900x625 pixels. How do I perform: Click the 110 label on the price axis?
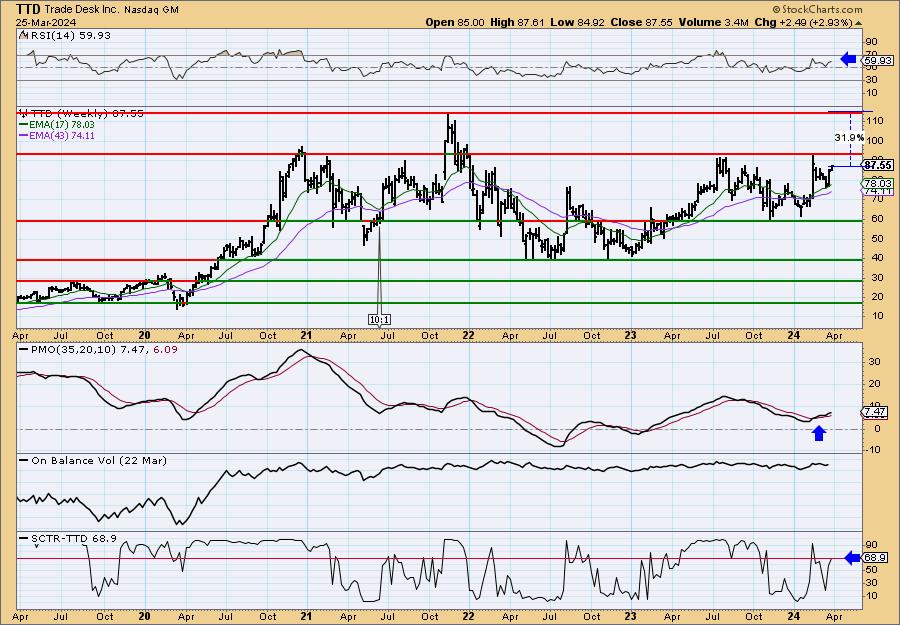874,121
